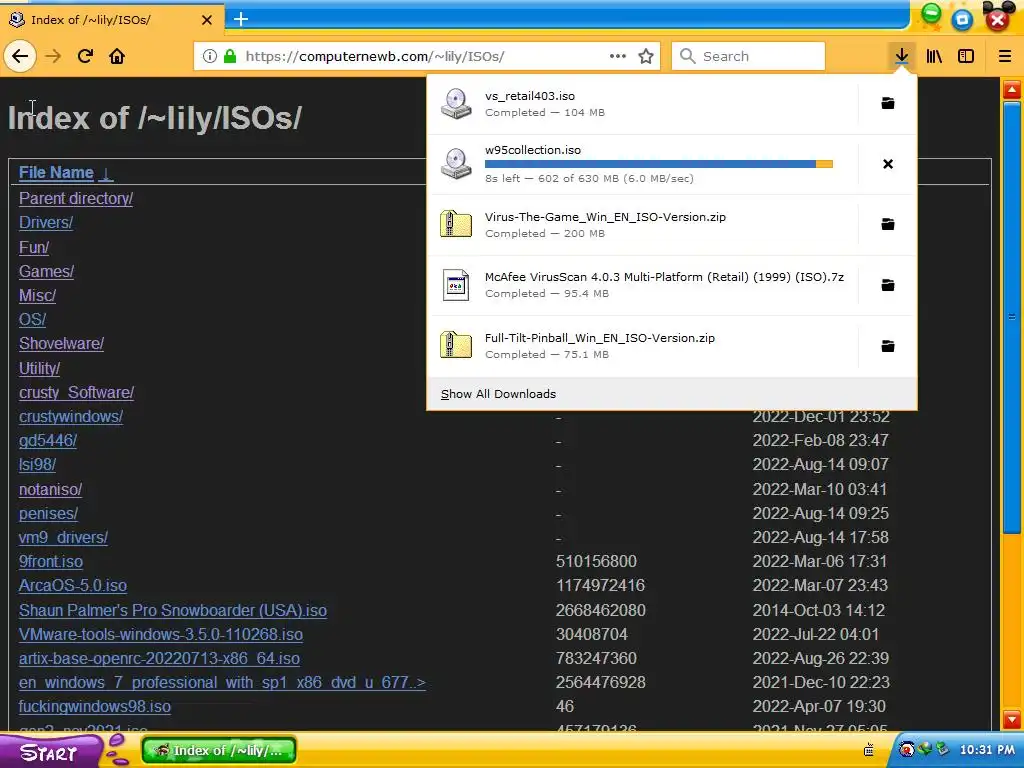This screenshot has width=1024, height=768.
Task: Open the OS/ folder link
Action: [33, 320]
